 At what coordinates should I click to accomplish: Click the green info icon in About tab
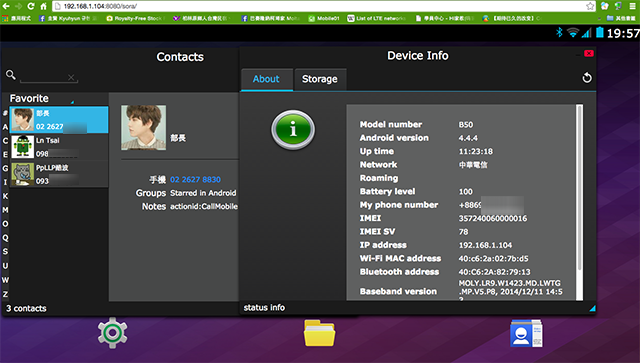click(293, 130)
